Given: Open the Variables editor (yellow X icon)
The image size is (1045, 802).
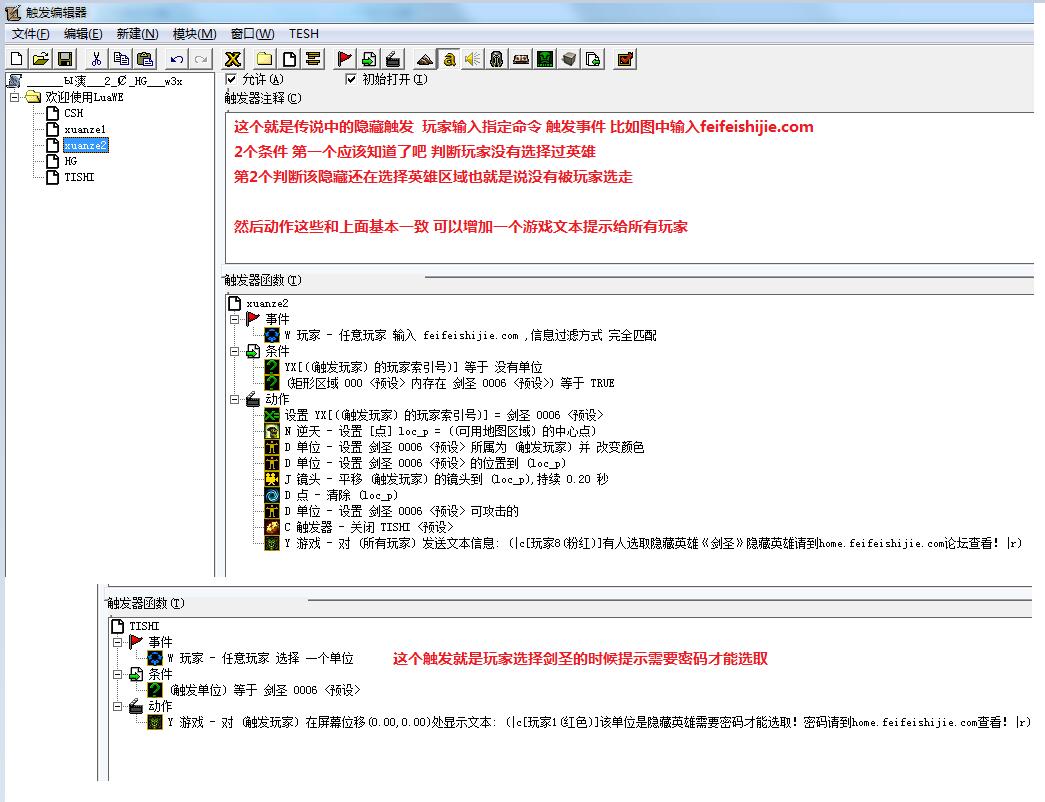Looking at the screenshot, I should click(232, 59).
